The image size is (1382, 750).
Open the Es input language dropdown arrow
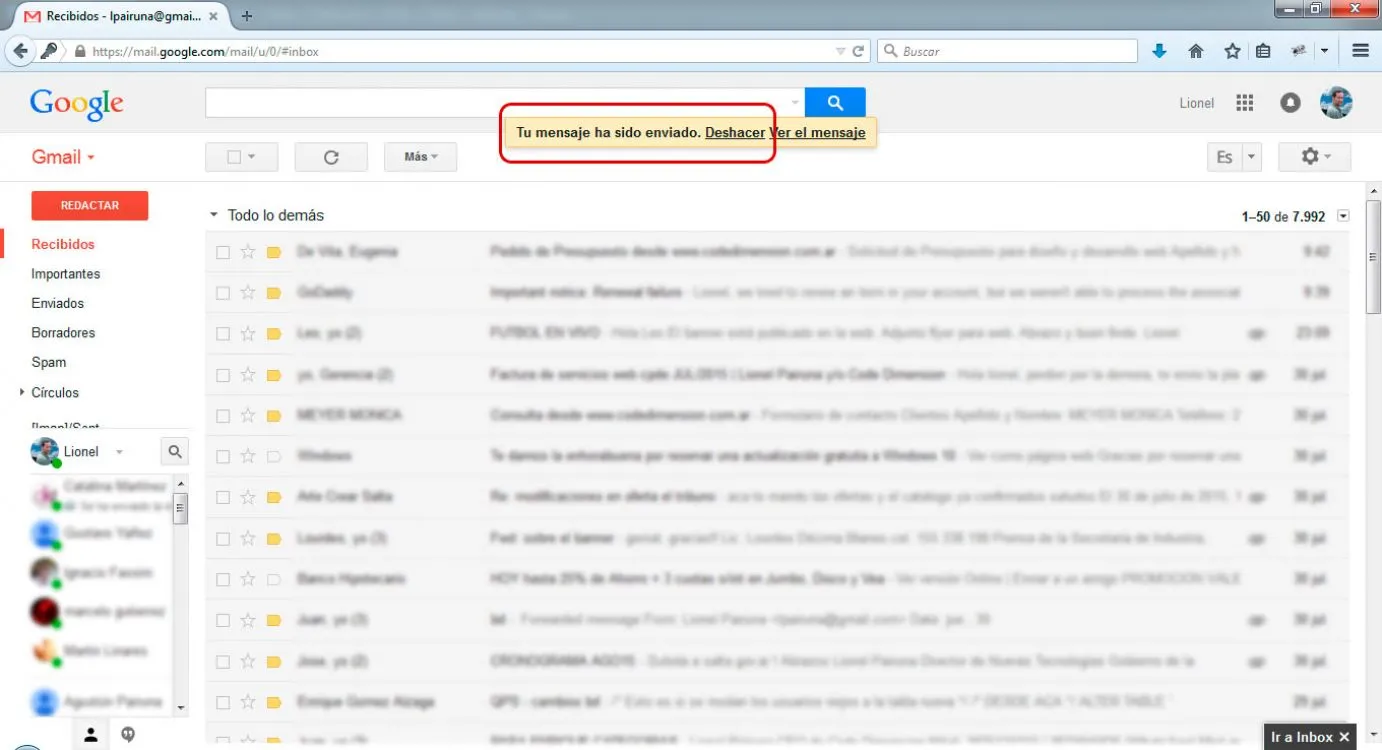[x=1252, y=157]
